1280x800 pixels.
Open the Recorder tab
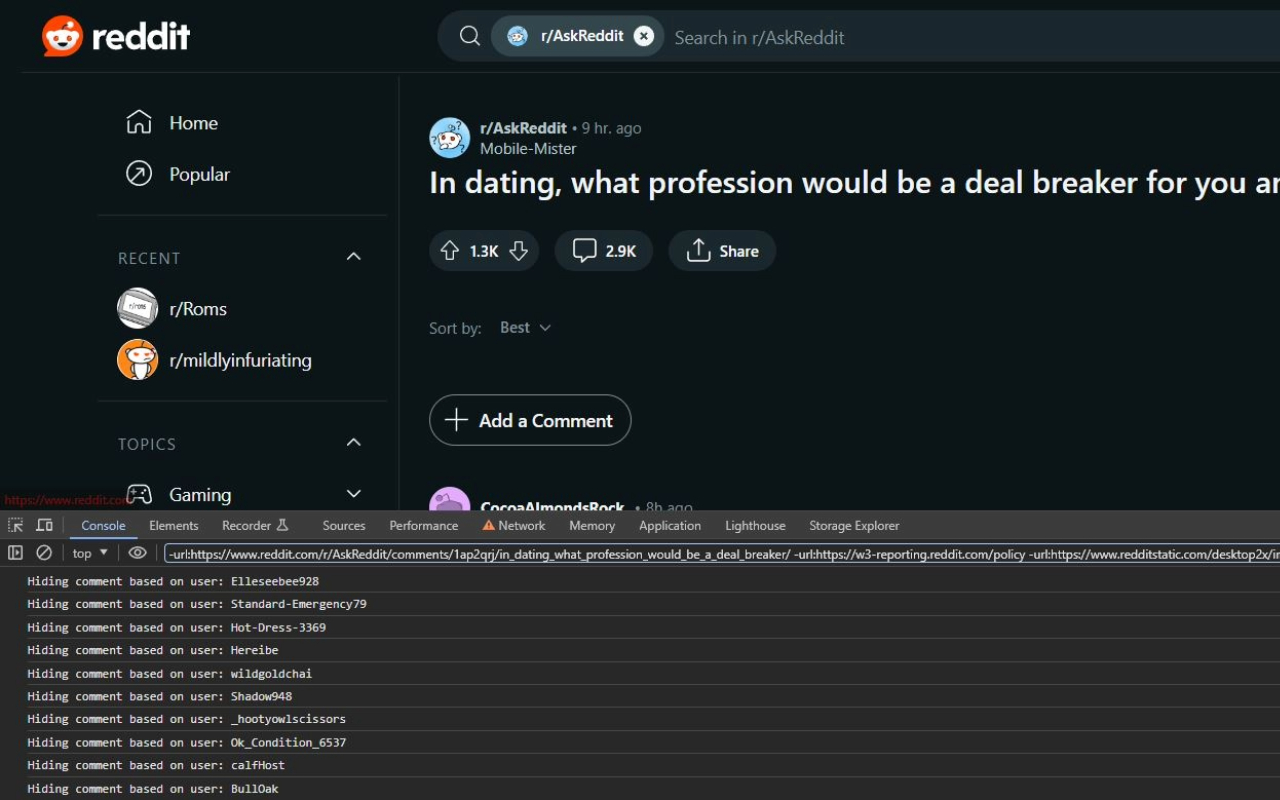tap(255, 525)
